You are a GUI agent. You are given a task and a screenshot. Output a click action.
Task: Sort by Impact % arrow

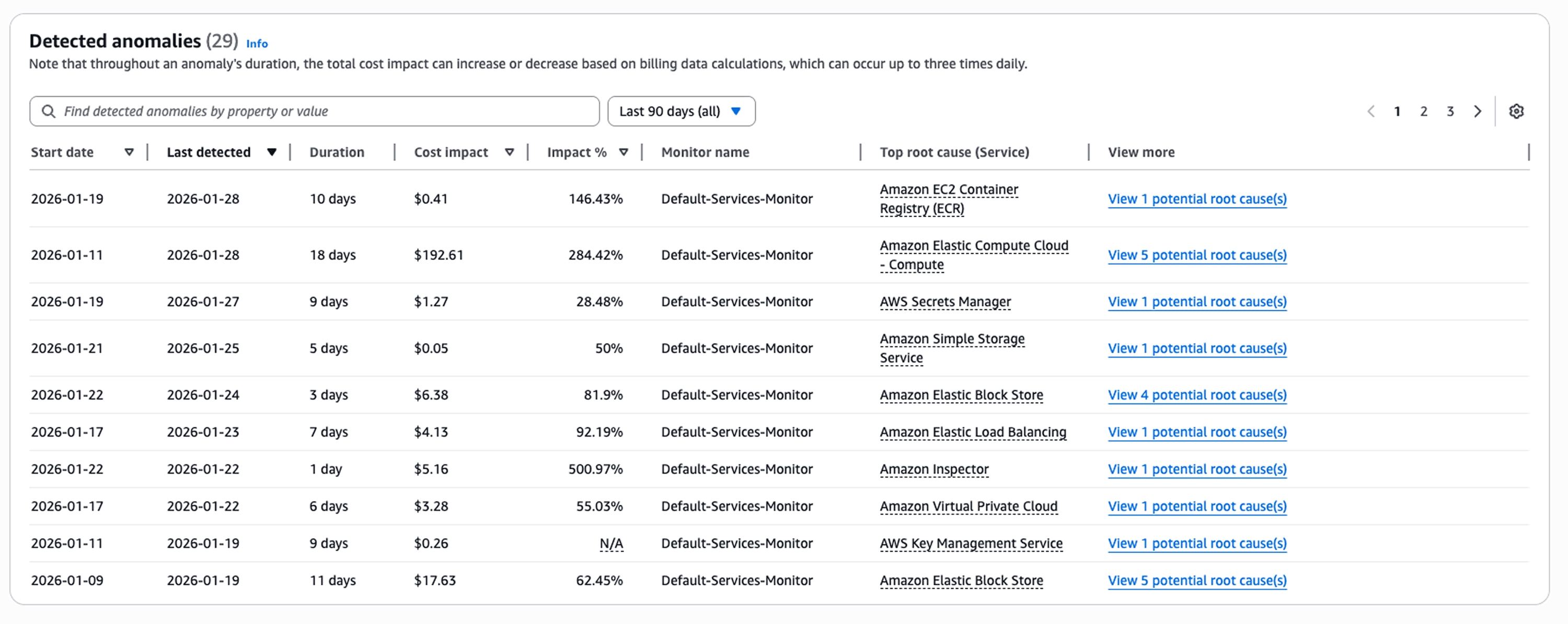[624, 152]
